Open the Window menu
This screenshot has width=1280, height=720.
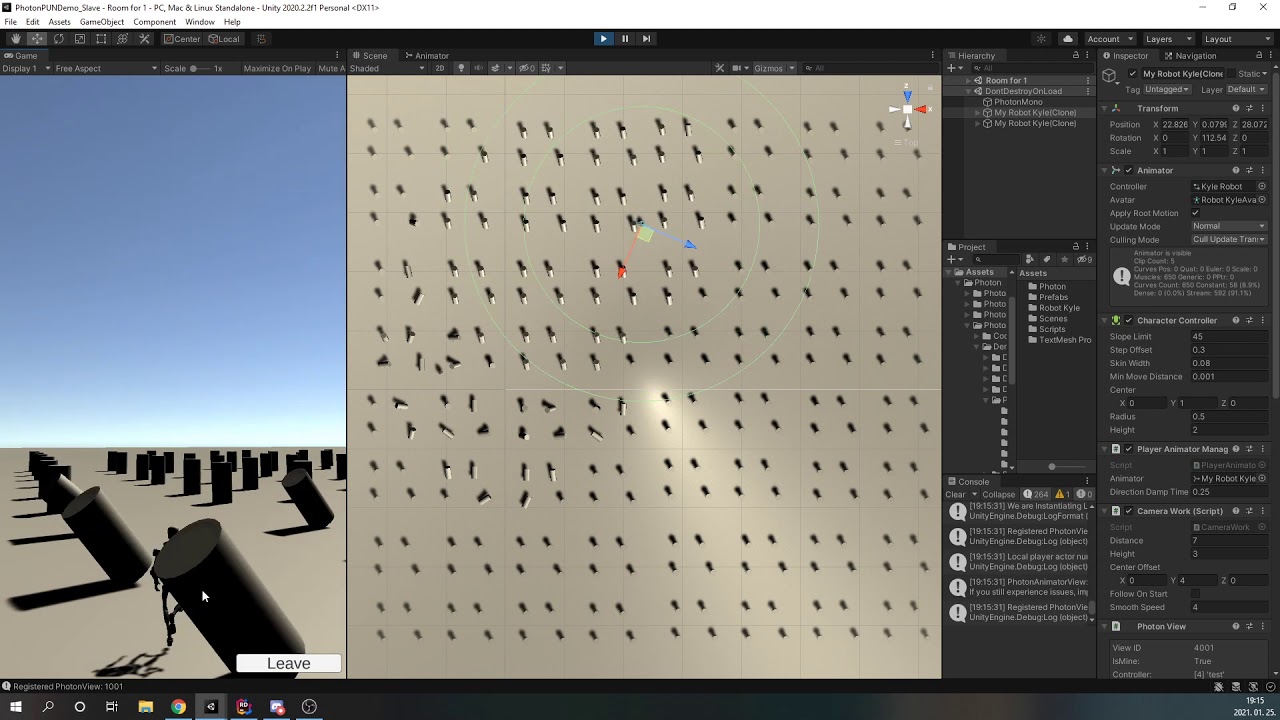(200, 22)
